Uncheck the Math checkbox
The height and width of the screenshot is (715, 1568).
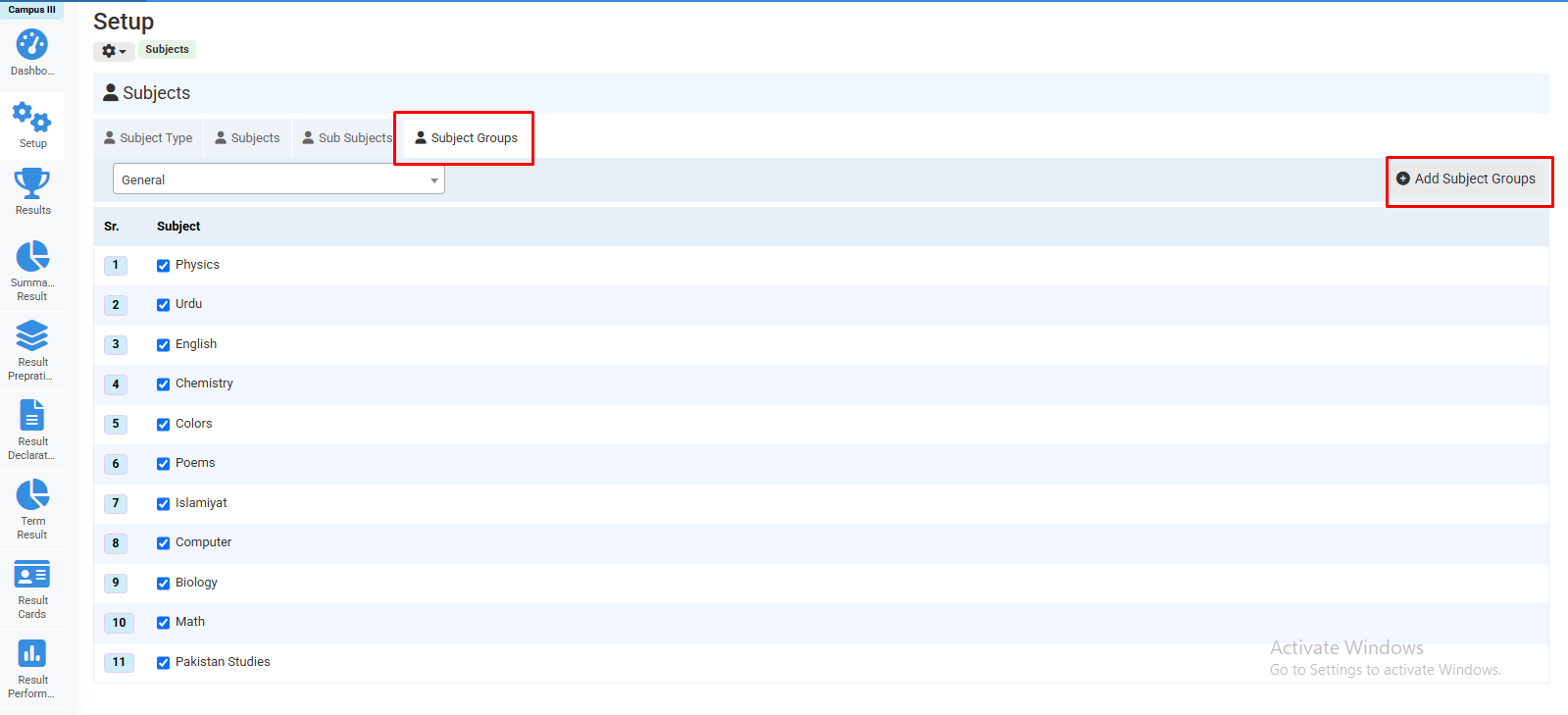tap(164, 623)
